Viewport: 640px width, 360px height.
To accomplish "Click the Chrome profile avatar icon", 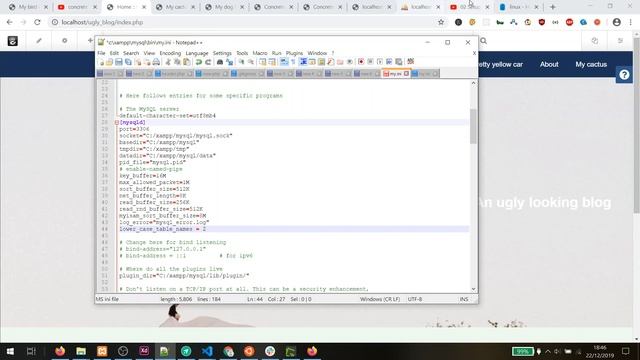I will (616, 22).
